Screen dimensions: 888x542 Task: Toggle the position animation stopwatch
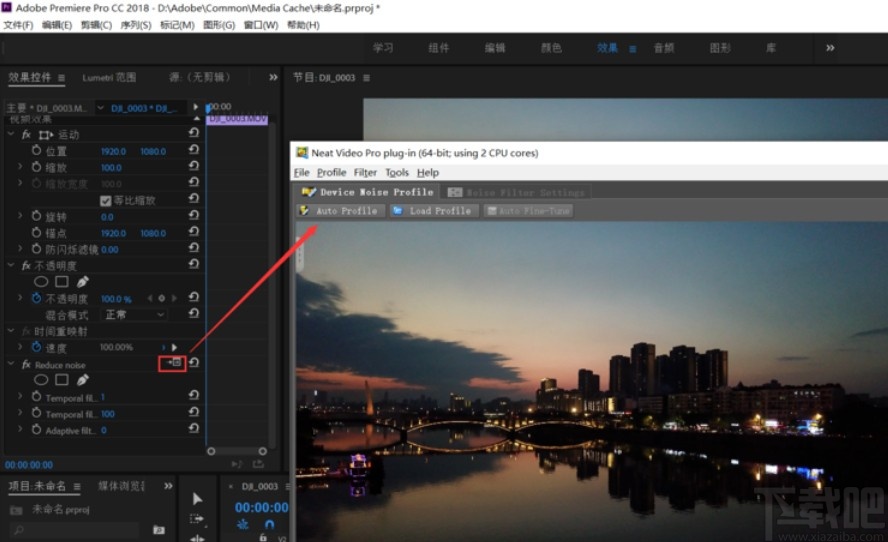(x=37, y=150)
